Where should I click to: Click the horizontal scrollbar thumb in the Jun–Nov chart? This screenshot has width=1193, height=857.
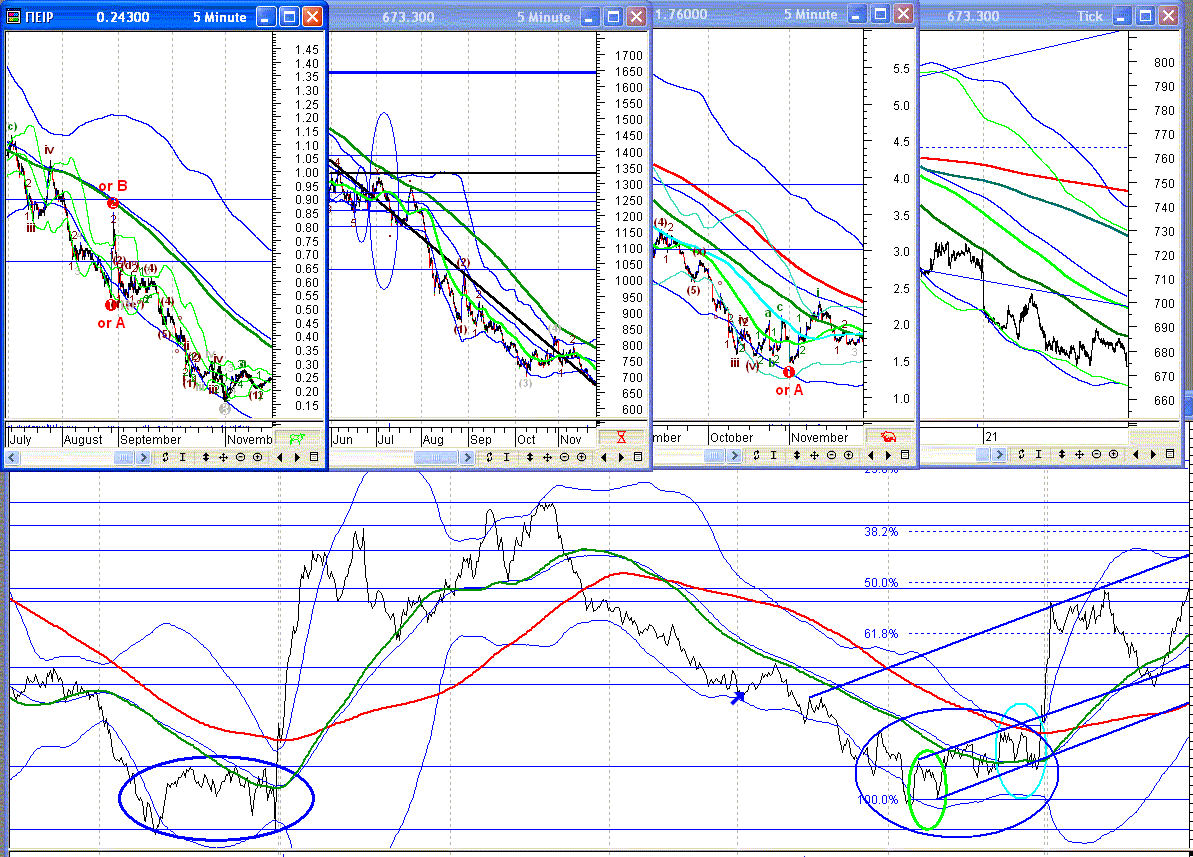(x=436, y=457)
